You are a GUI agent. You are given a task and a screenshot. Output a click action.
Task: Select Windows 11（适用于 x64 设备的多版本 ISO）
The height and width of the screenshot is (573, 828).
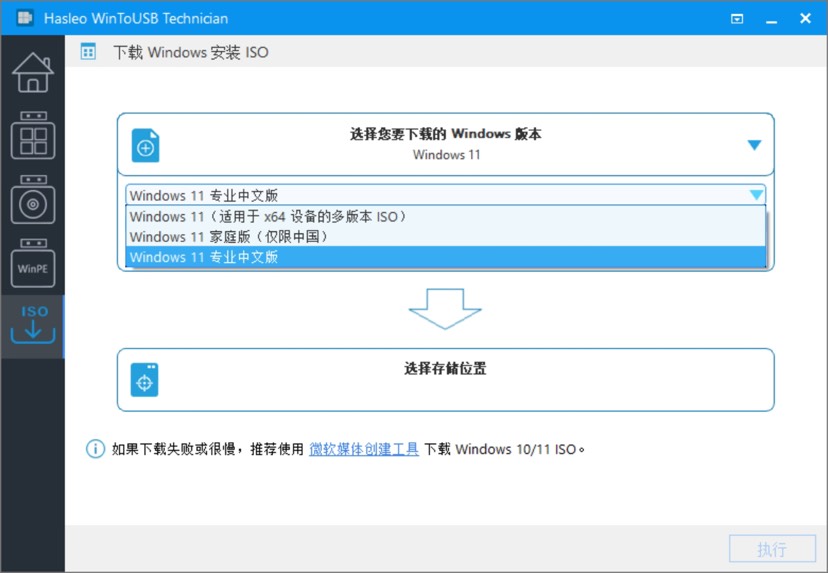click(446, 217)
